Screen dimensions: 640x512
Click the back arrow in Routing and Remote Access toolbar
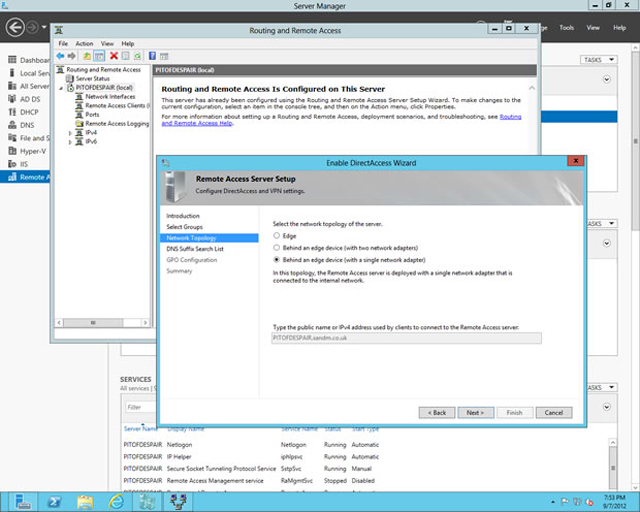pos(60,56)
